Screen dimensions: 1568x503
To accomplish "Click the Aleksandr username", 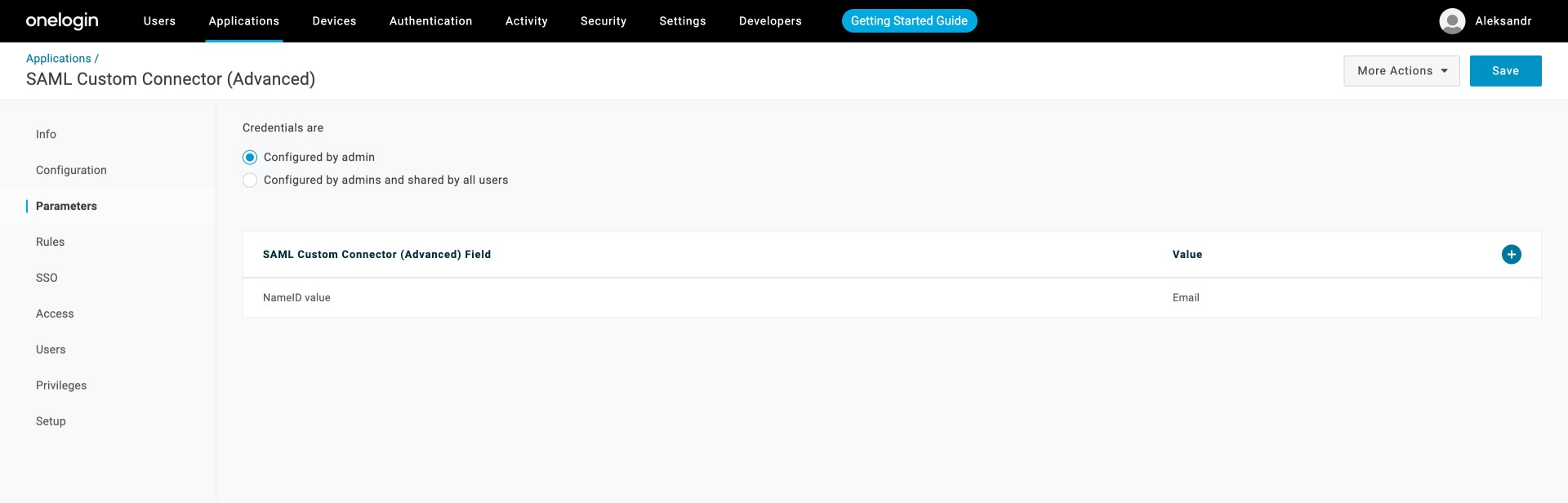I will click(1503, 21).
